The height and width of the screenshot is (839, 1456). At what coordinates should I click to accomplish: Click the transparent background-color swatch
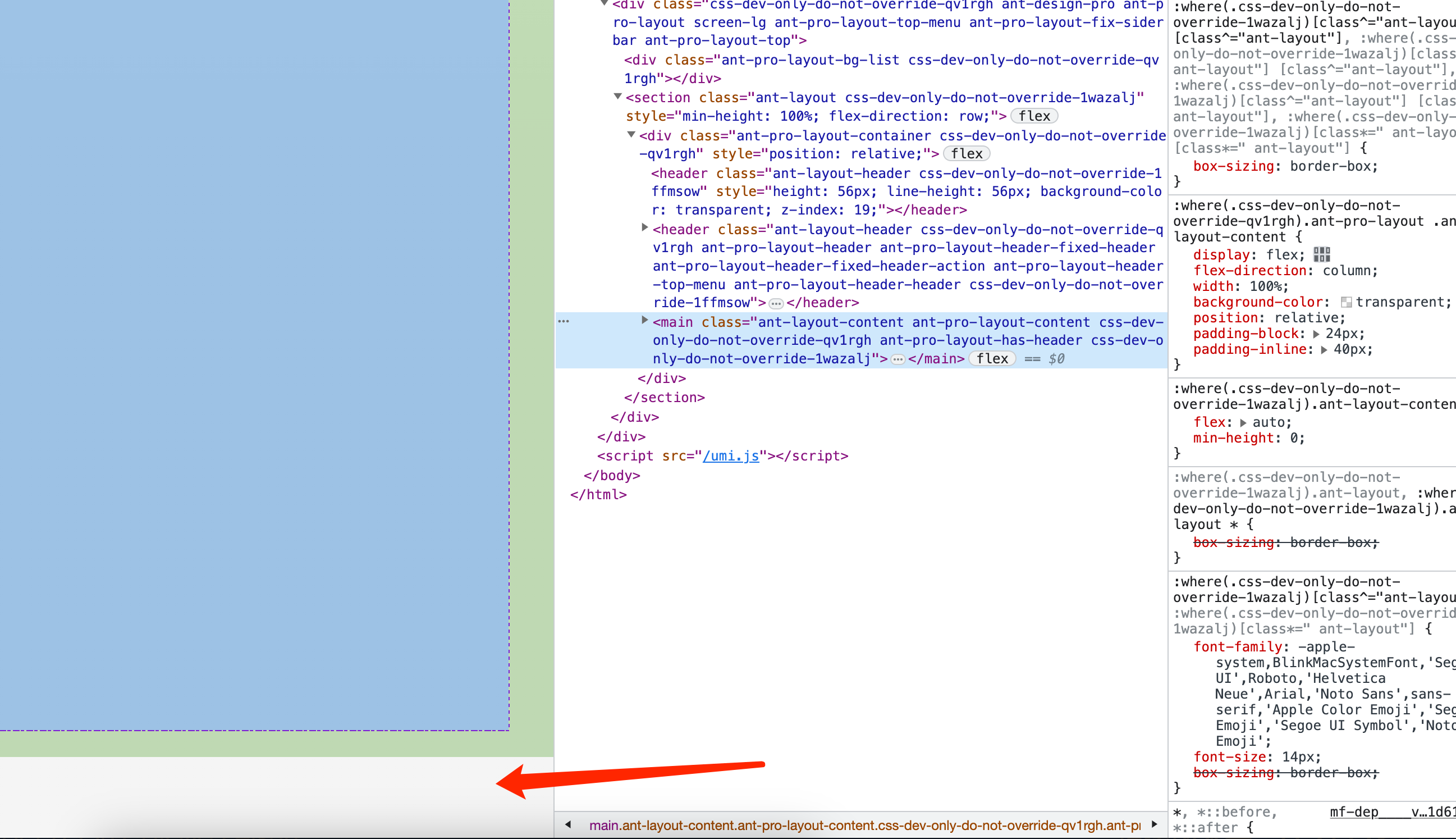pyautogui.click(x=1346, y=302)
